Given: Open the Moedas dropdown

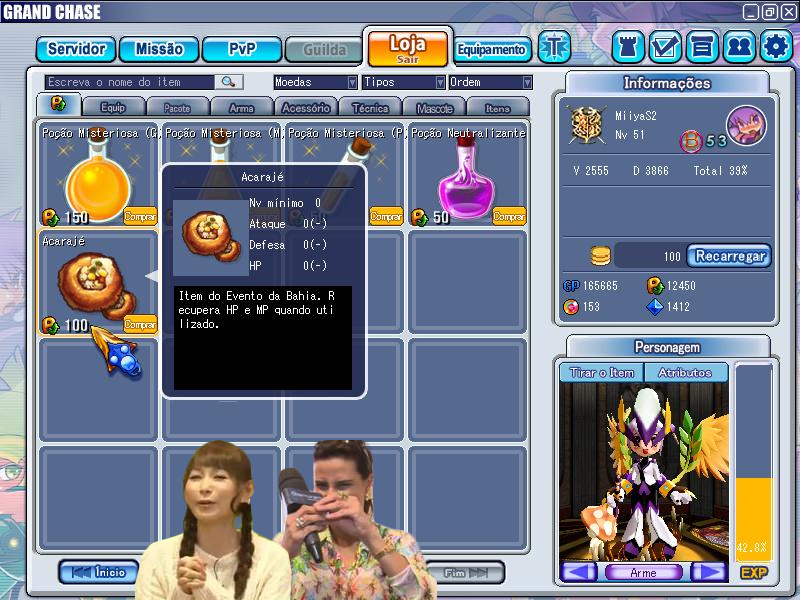Looking at the screenshot, I should (315, 82).
